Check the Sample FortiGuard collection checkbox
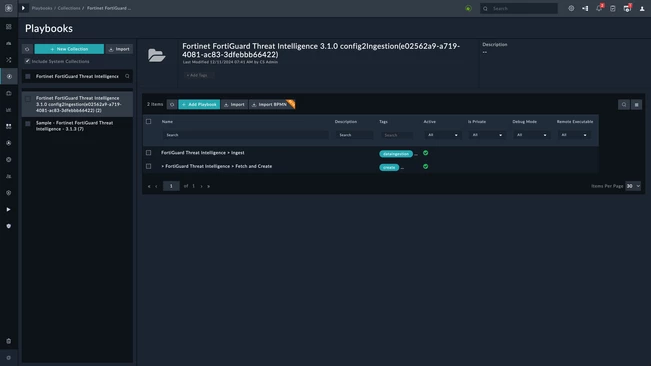Viewport: 651px width, 366px height. [x=28, y=124]
